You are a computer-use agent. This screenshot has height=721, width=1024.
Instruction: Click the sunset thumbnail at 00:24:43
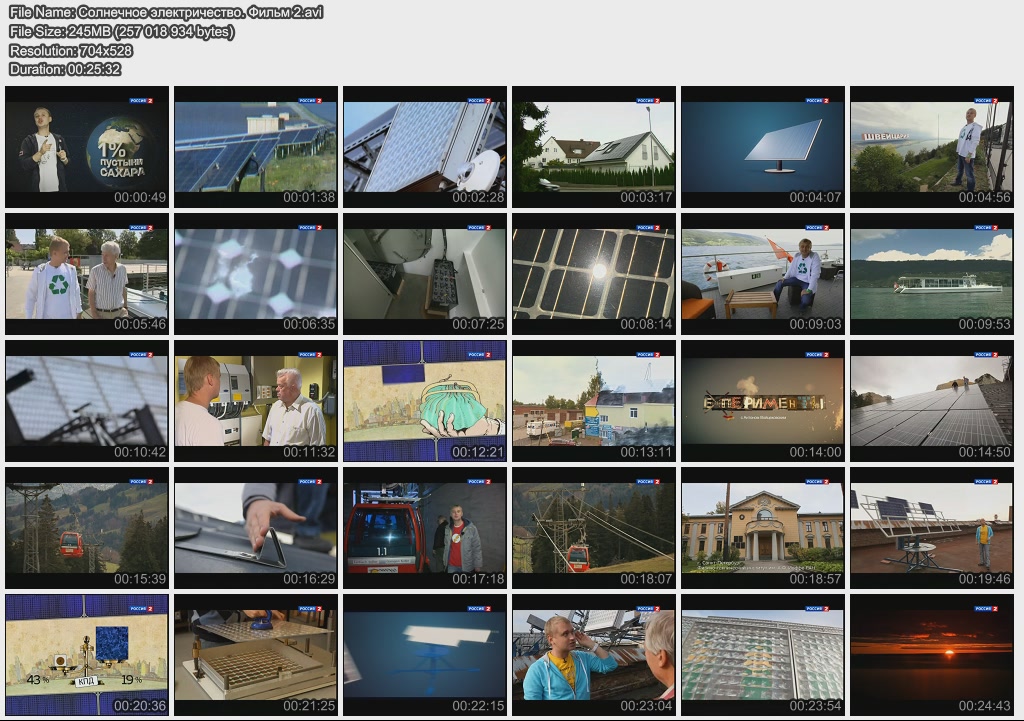[x=932, y=655]
